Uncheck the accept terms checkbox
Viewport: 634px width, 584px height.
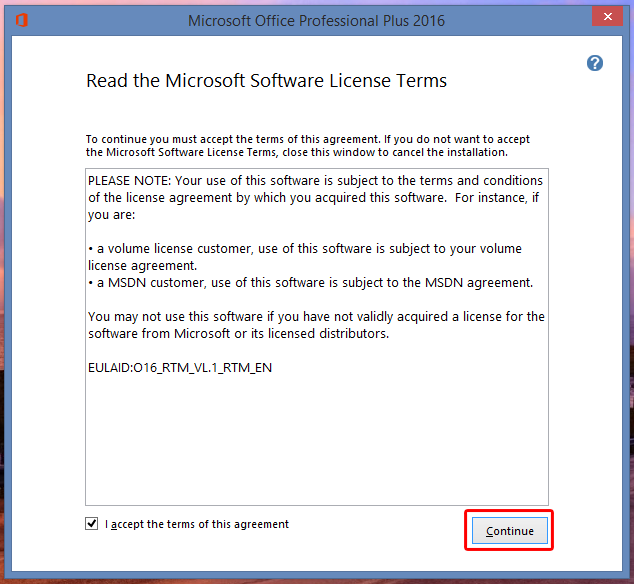91,523
